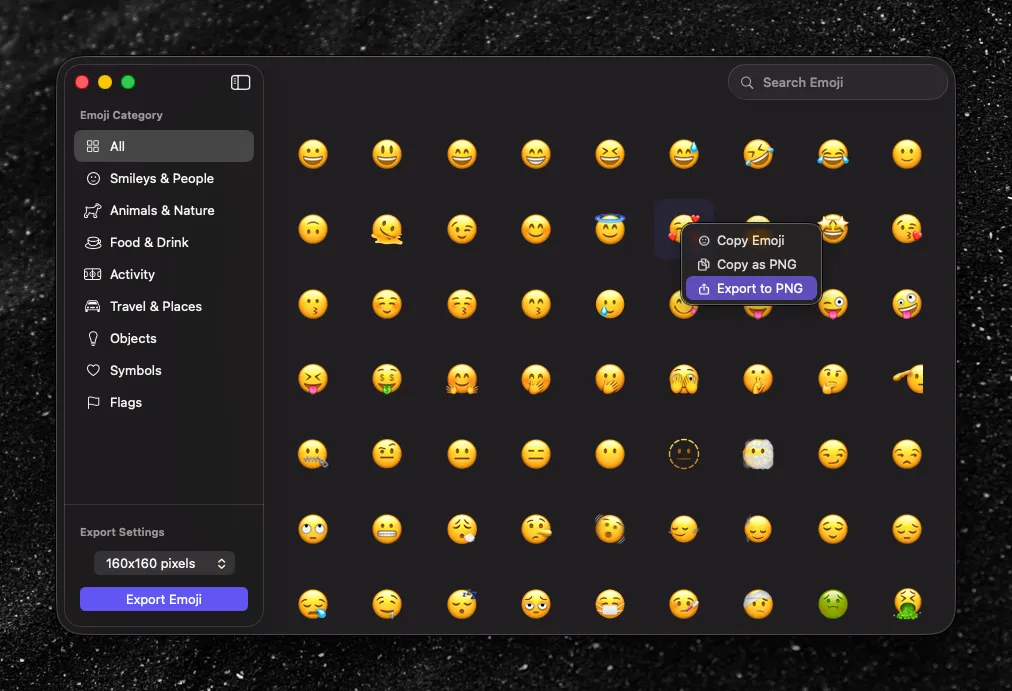Open Travel & Places category
The width and height of the screenshot is (1012, 691).
tap(164, 306)
